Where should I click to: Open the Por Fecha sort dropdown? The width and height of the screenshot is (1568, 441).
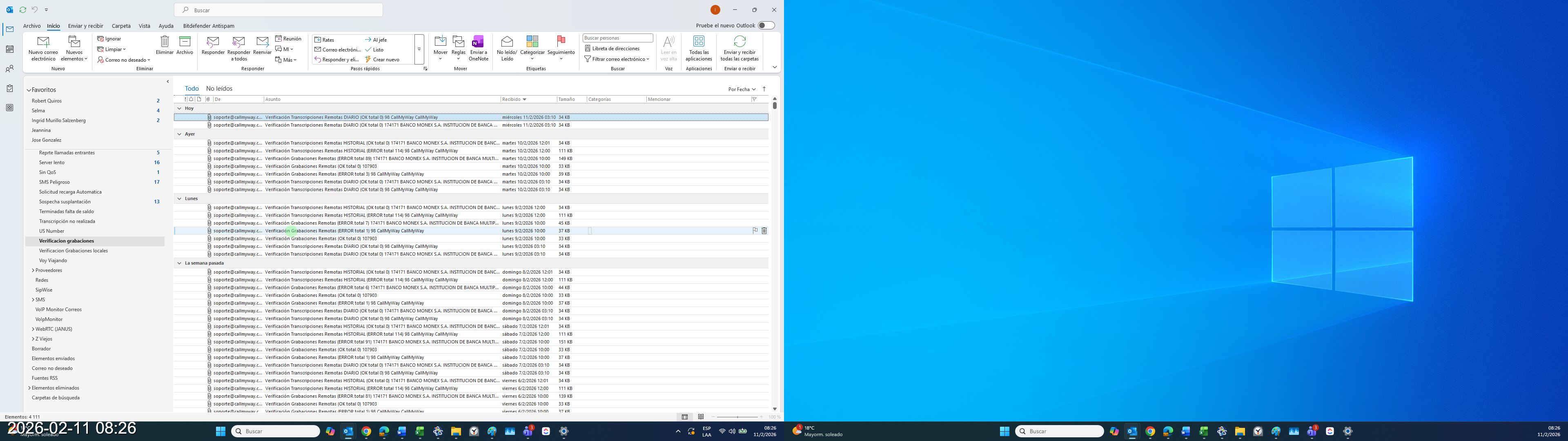coord(742,89)
